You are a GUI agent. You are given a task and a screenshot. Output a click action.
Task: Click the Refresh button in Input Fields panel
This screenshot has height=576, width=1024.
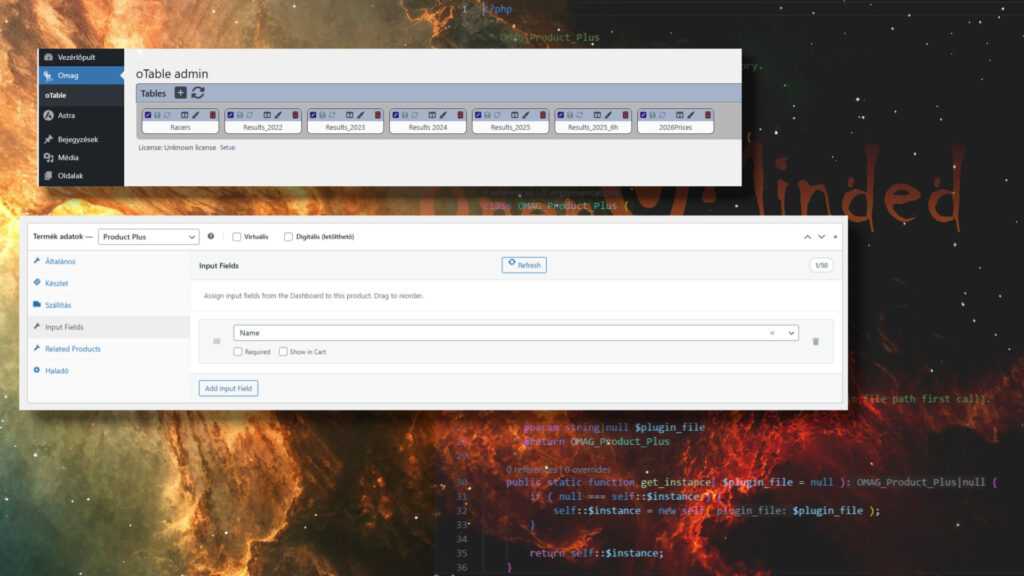click(x=523, y=265)
